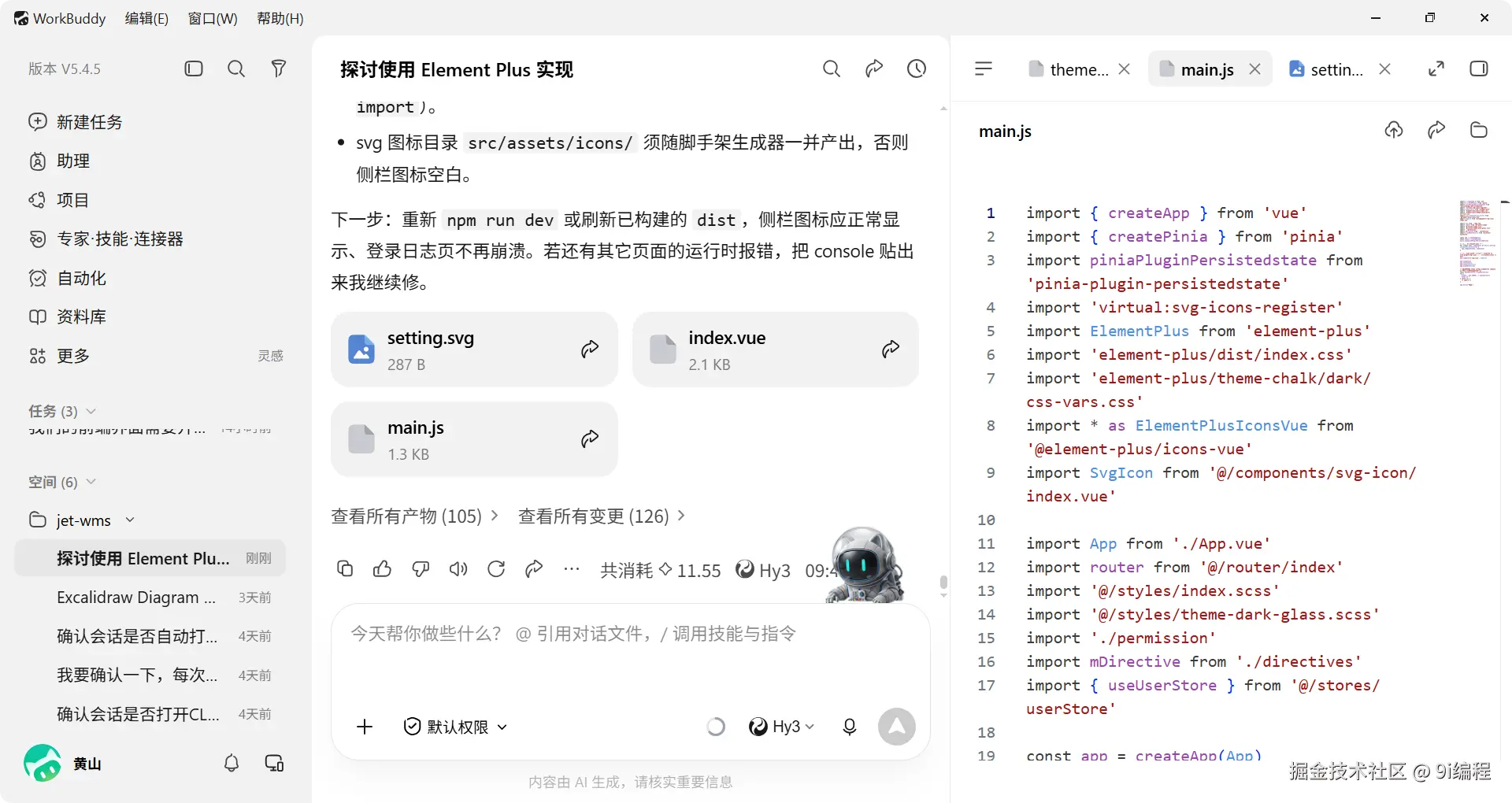Open more reply actions ellipsis
The width and height of the screenshot is (1512, 803).
point(572,569)
